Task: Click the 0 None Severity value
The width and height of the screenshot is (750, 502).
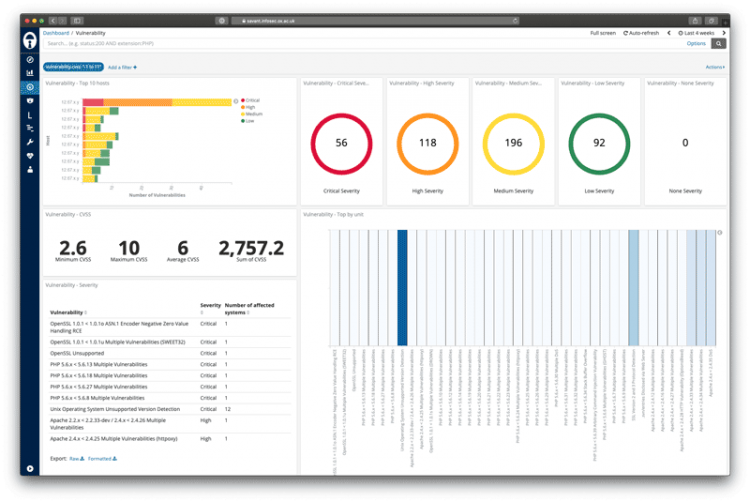Action: 685,143
